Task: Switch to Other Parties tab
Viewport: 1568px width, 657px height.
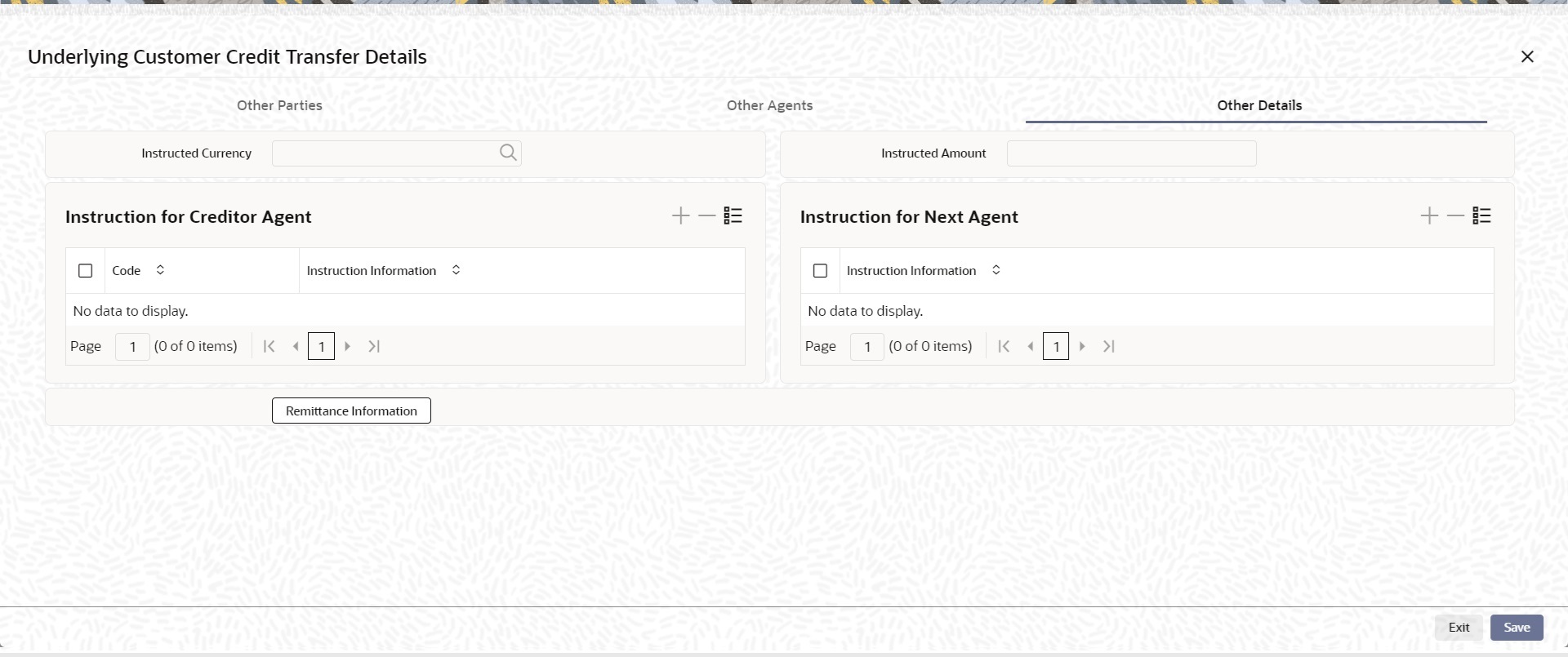Action: click(279, 105)
